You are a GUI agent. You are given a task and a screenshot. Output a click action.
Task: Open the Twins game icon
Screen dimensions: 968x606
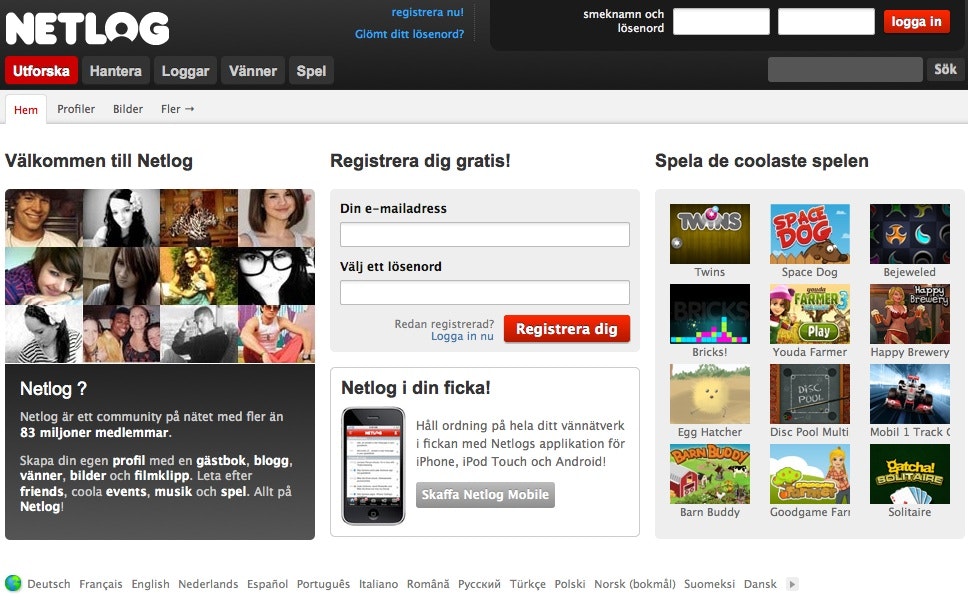tap(709, 234)
